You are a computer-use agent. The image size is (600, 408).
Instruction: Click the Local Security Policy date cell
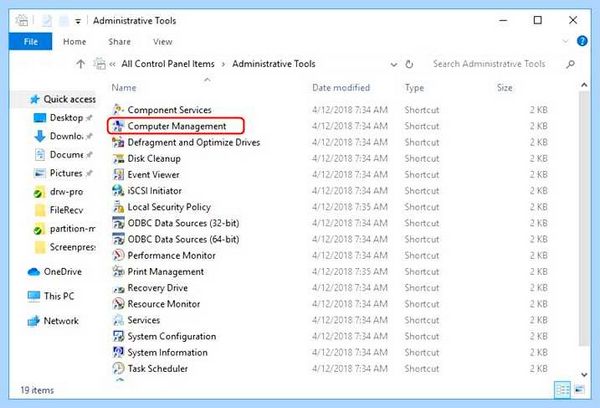point(350,207)
